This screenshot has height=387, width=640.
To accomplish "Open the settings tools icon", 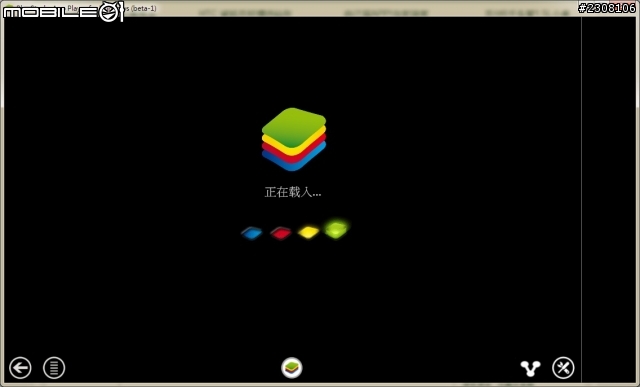I will point(563,368).
